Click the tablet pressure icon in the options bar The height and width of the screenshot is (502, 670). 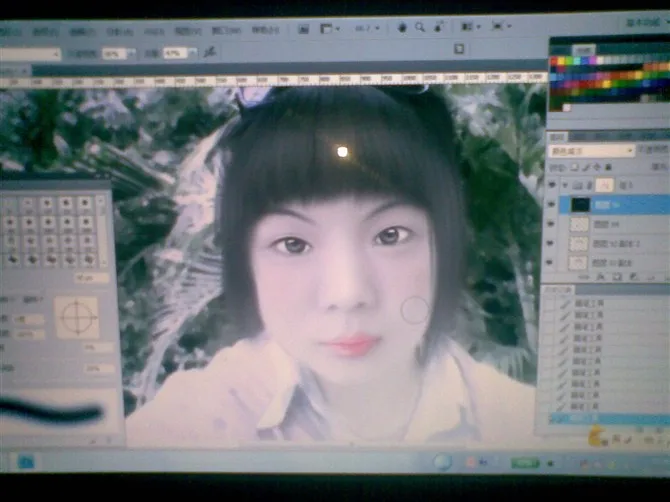tap(459, 48)
